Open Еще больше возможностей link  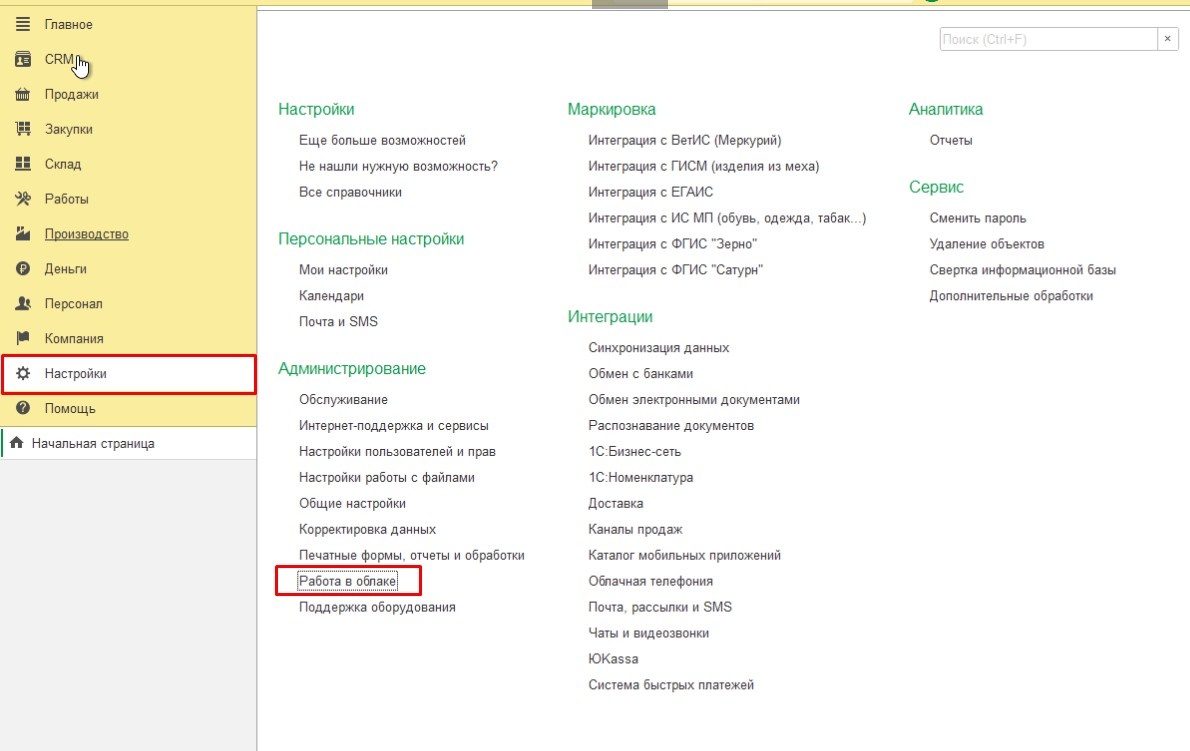[382, 140]
